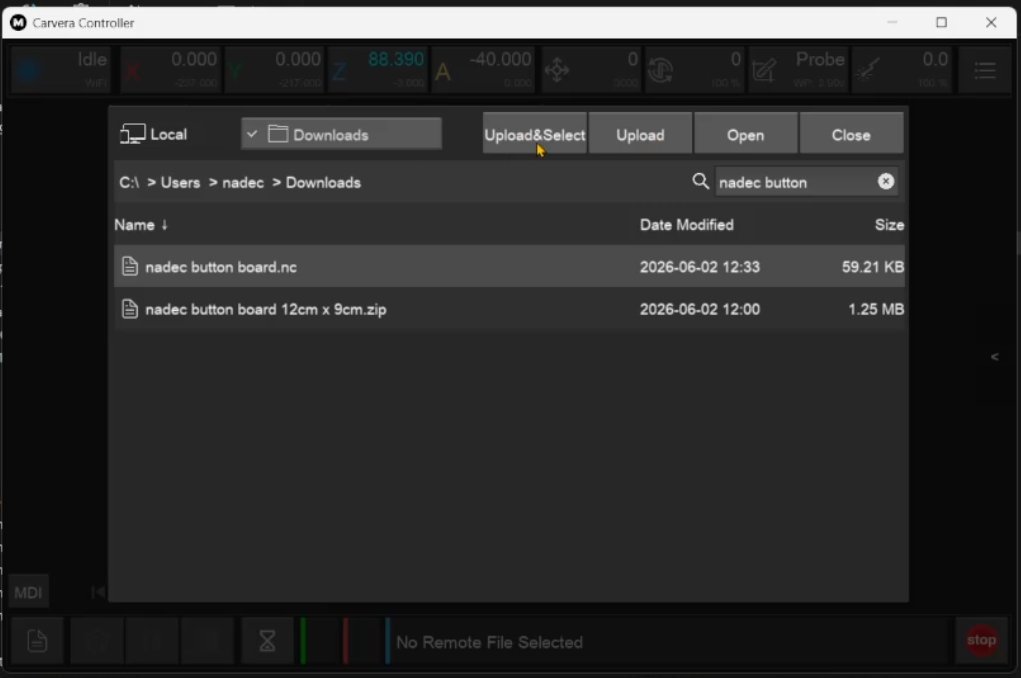Click the 'No Remote File Selected' status text

(x=489, y=642)
